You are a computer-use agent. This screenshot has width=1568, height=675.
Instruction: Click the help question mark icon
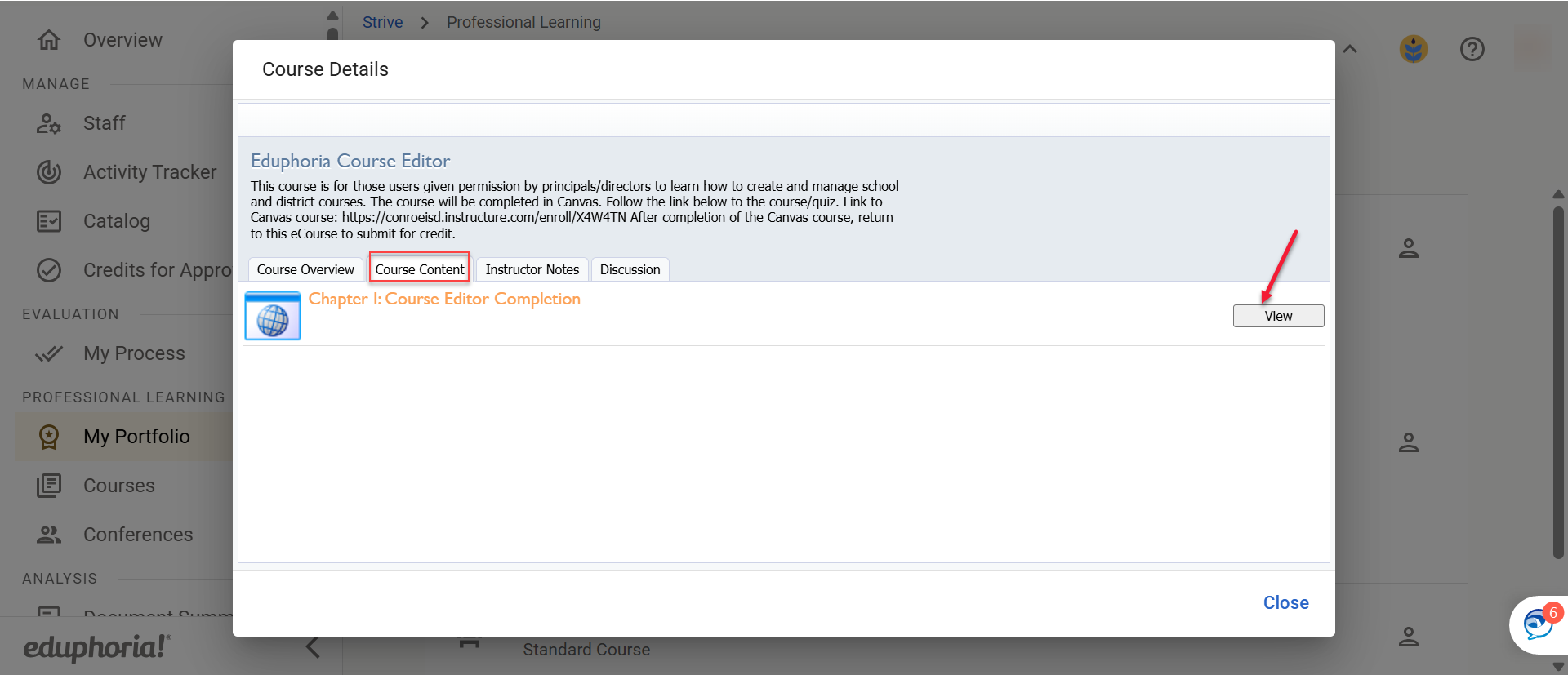pos(1472,50)
